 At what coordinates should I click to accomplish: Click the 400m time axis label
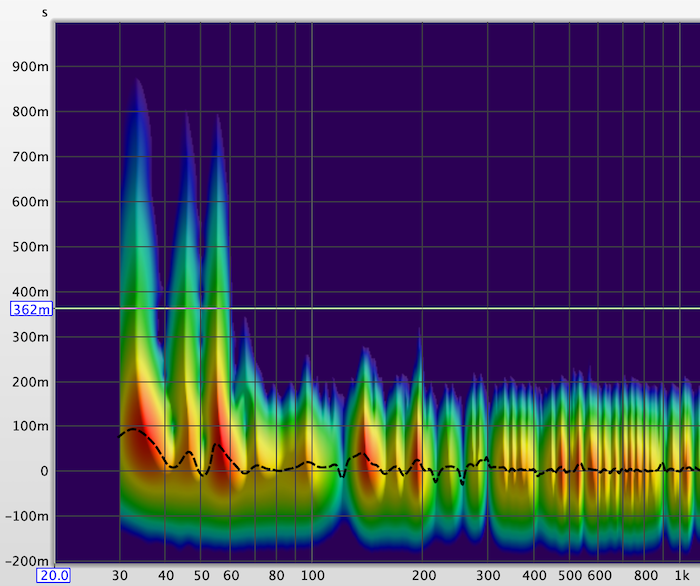click(30, 292)
